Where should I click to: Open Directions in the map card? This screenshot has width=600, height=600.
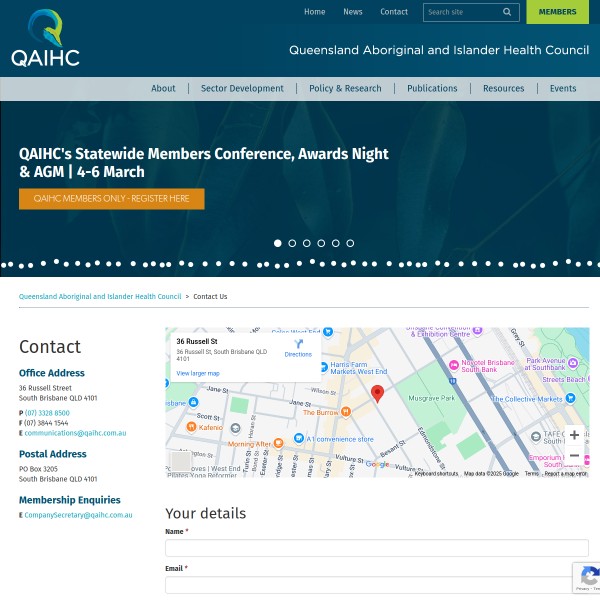[298, 347]
